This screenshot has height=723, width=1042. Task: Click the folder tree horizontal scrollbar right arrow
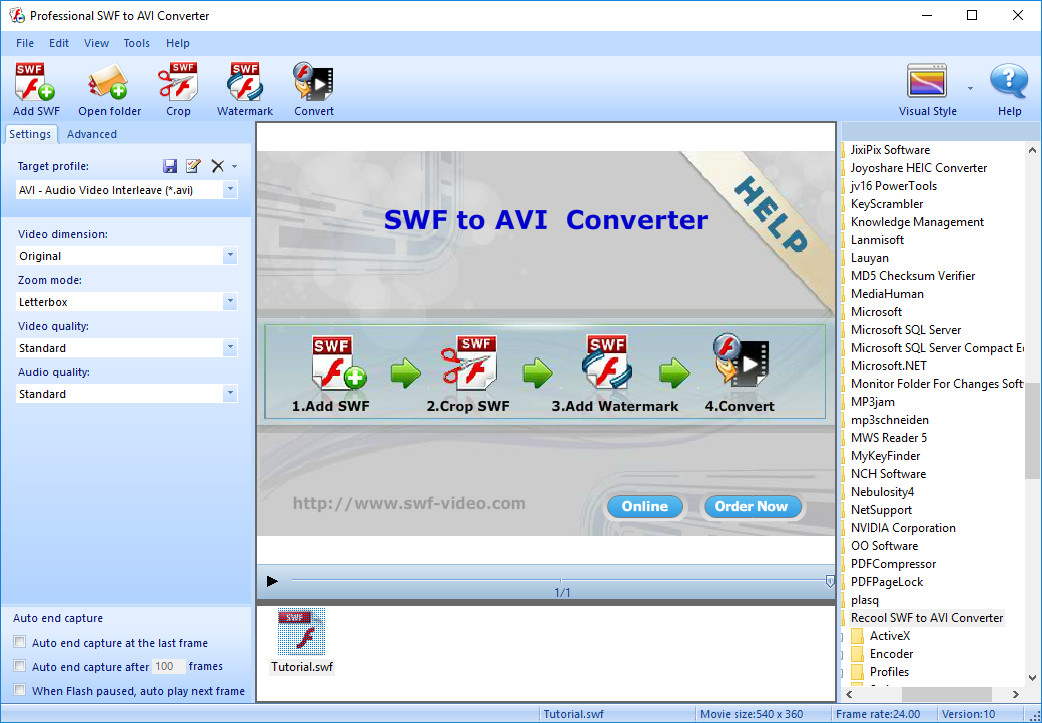coord(1015,694)
